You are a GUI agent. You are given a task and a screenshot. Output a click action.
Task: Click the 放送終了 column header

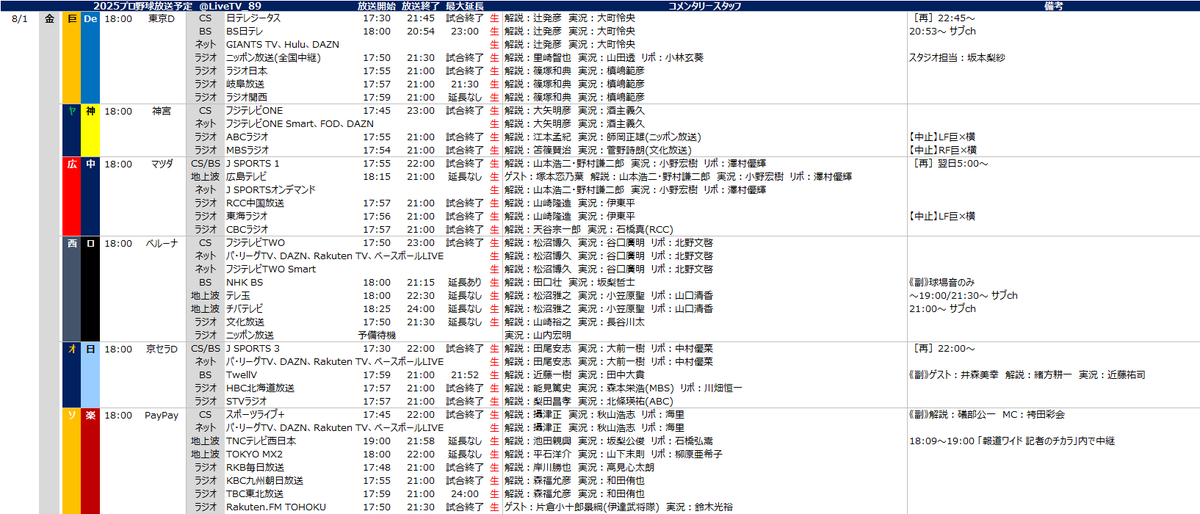click(420, 6)
